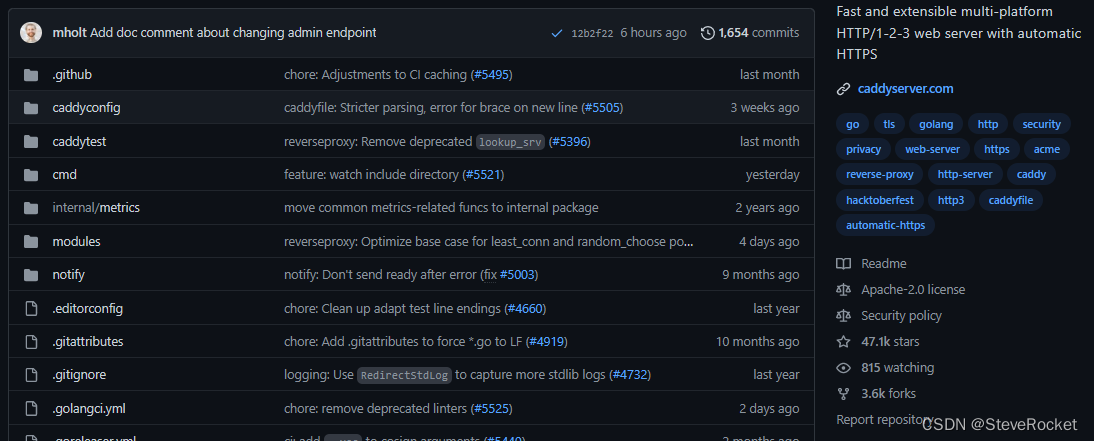The height and width of the screenshot is (441, 1094).
Task: Click mholt's avatar image
Action: pos(31,33)
